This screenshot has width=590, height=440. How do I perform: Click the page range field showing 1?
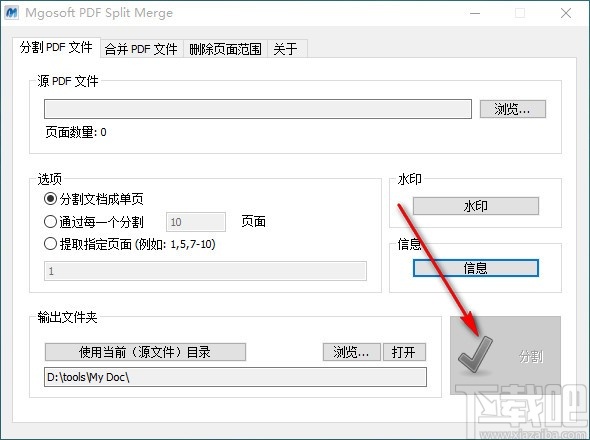[x=205, y=271]
